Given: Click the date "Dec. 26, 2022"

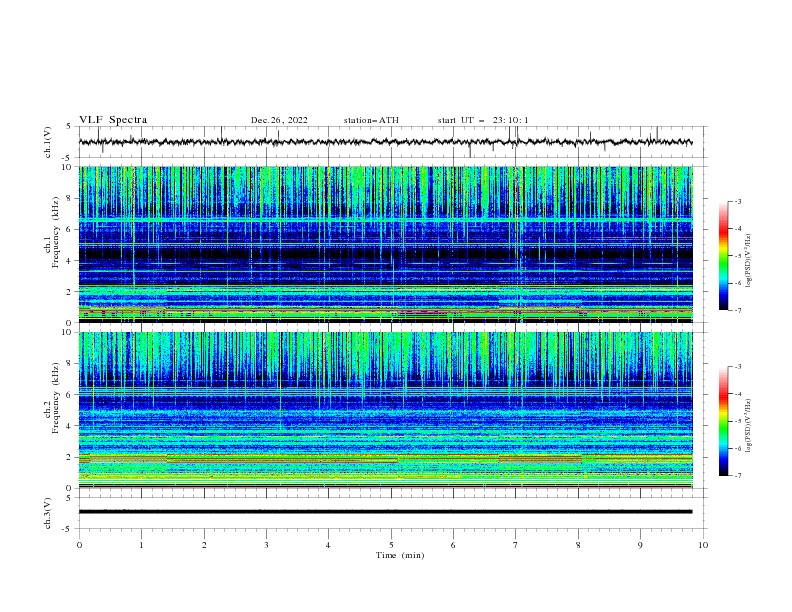Looking at the screenshot, I should (x=279, y=120).
